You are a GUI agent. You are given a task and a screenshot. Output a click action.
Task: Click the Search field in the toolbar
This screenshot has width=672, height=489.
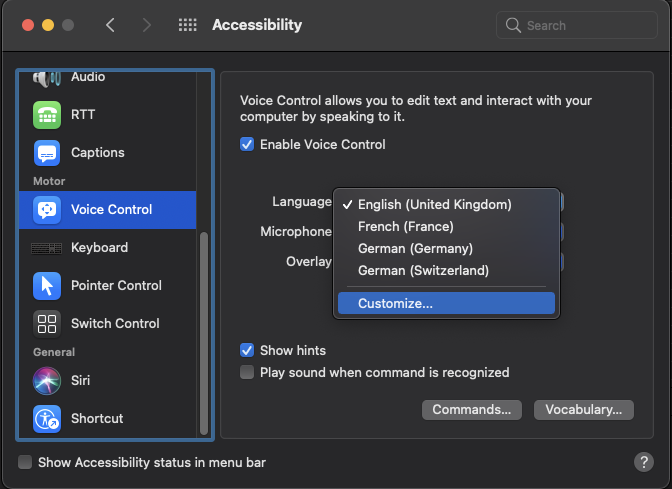pos(576,25)
